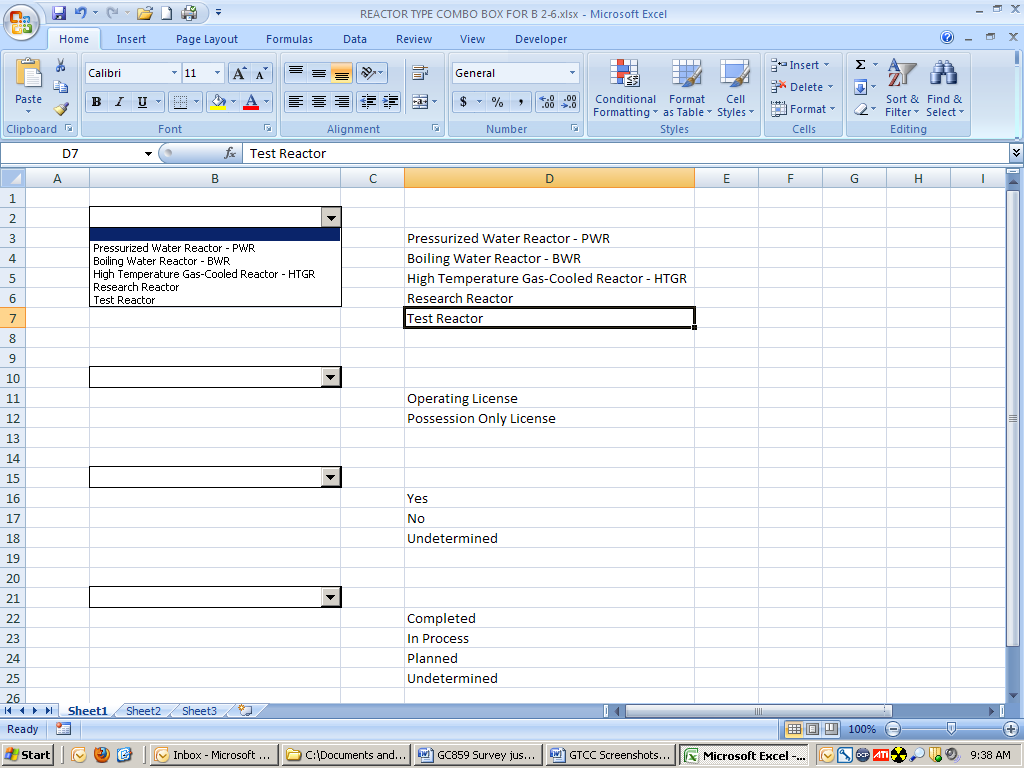Viewport: 1024px width, 768px height.
Task: Click the Increase Font Size icon
Action: pyautogui.click(x=239, y=73)
